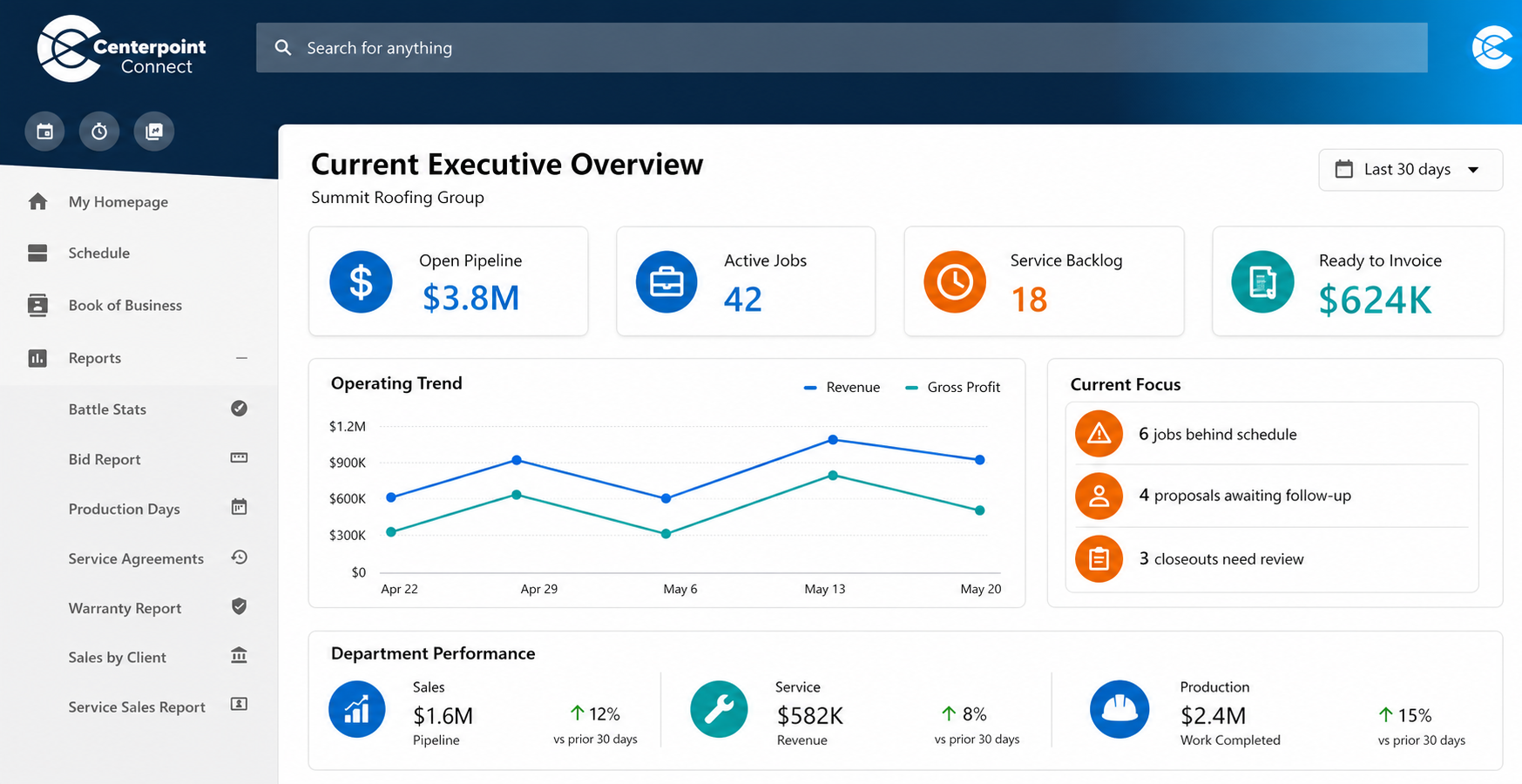Click in the Search for anything field
Screen dimensions: 1522x784
[842, 48]
